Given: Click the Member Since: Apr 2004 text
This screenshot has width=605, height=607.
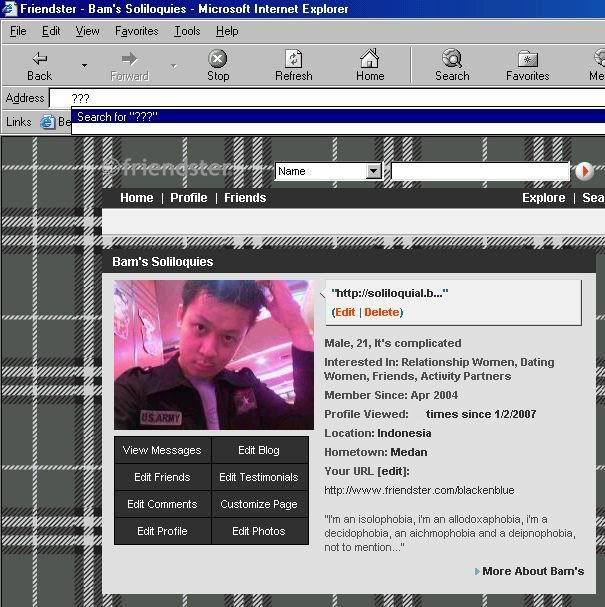Looking at the screenshot, I should 391,395.
